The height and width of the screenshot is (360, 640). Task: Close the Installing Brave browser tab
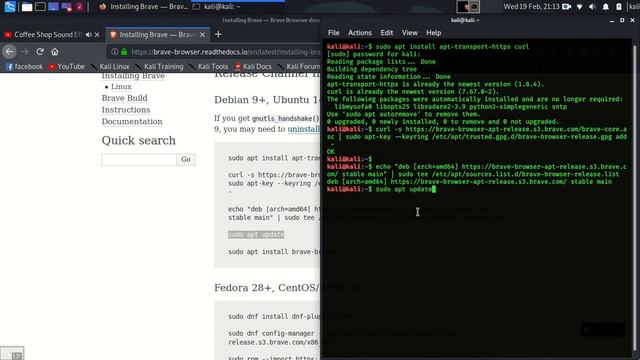coord(202,35)
